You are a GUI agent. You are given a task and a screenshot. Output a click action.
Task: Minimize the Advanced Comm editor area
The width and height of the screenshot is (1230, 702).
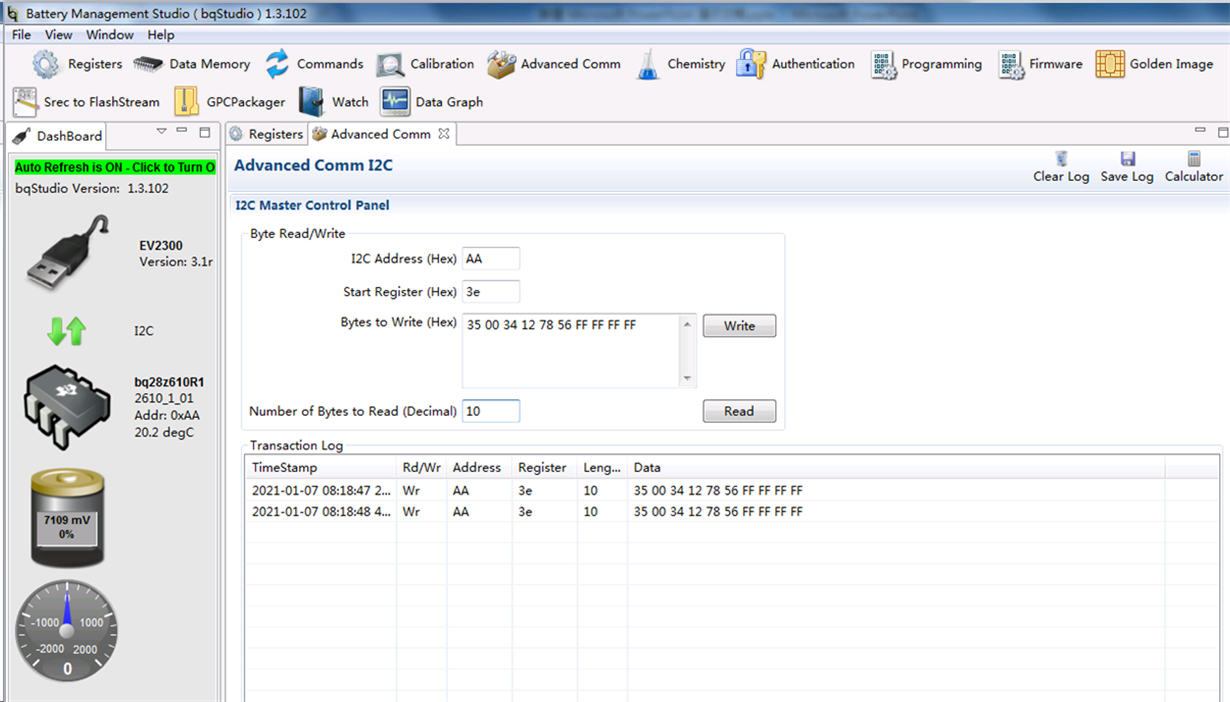point(1201,131)
